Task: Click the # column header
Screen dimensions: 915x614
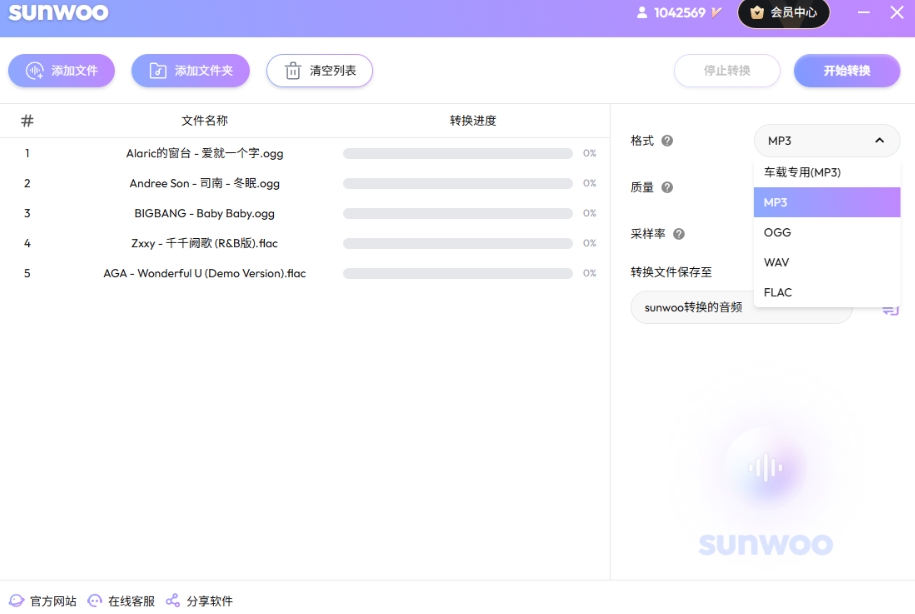Action: [27, 121]
